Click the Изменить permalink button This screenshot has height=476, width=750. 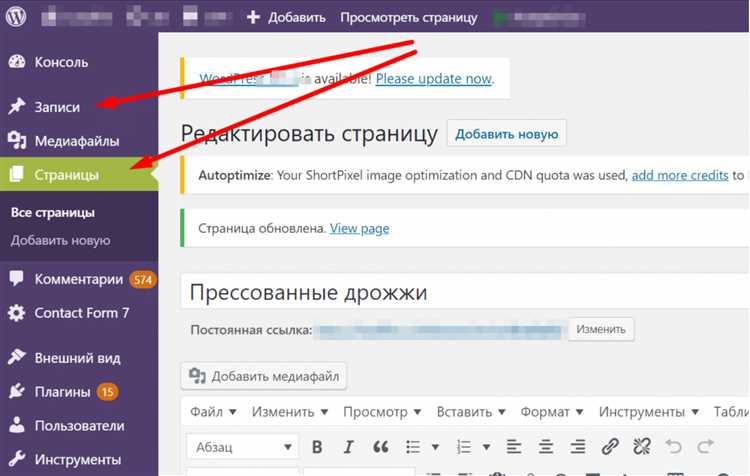(601, 329)
